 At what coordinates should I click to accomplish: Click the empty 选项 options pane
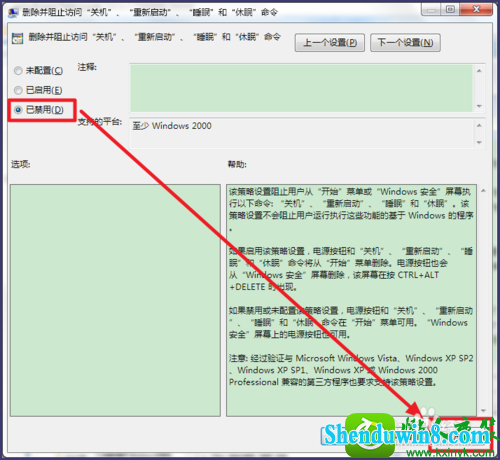[115, 300]
